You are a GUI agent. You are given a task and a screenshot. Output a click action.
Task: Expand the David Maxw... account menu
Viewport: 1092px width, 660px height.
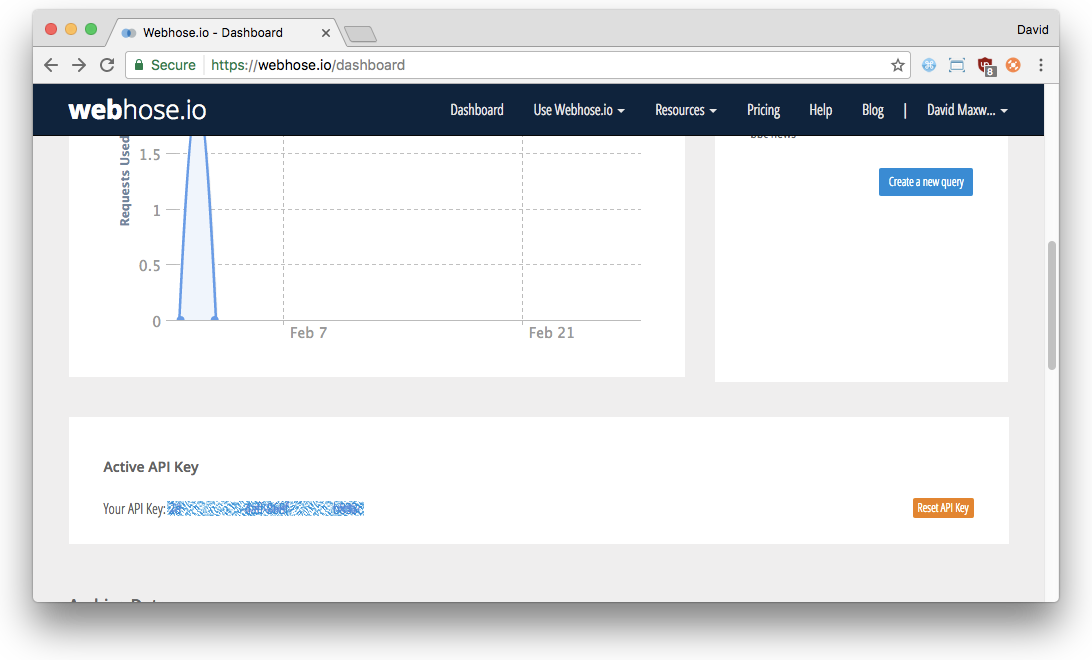[x=967, y=110]
